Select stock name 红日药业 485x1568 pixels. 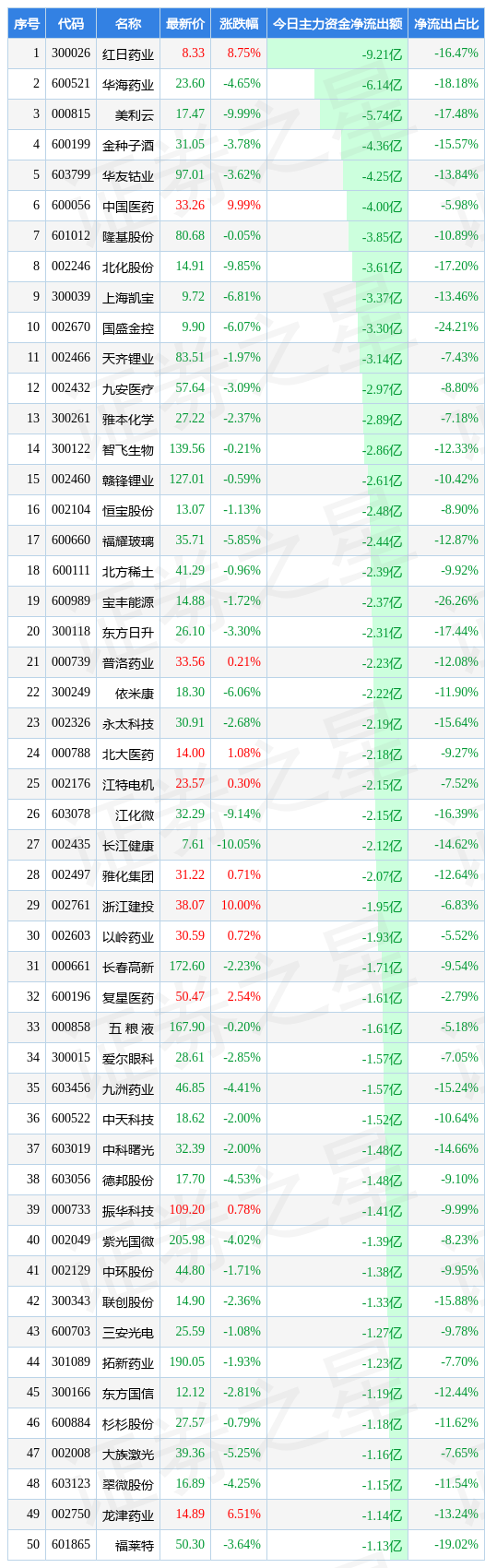point(128,54)
